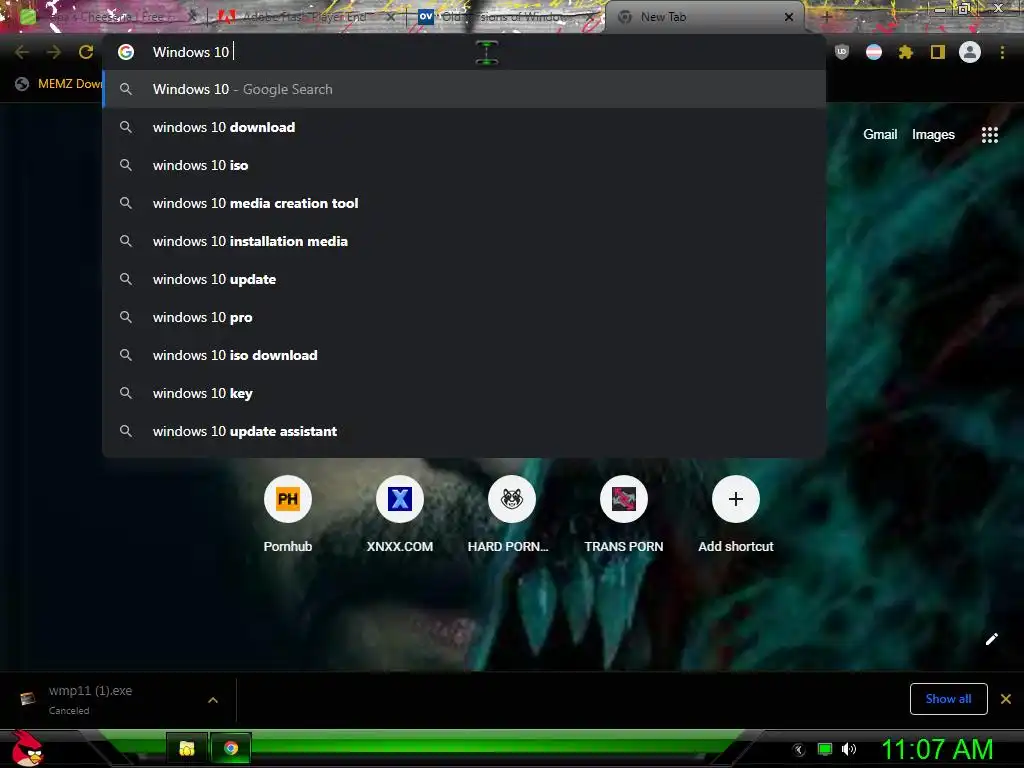
Task: Open the profile avatar menu
Action: [x=970, y=52]
